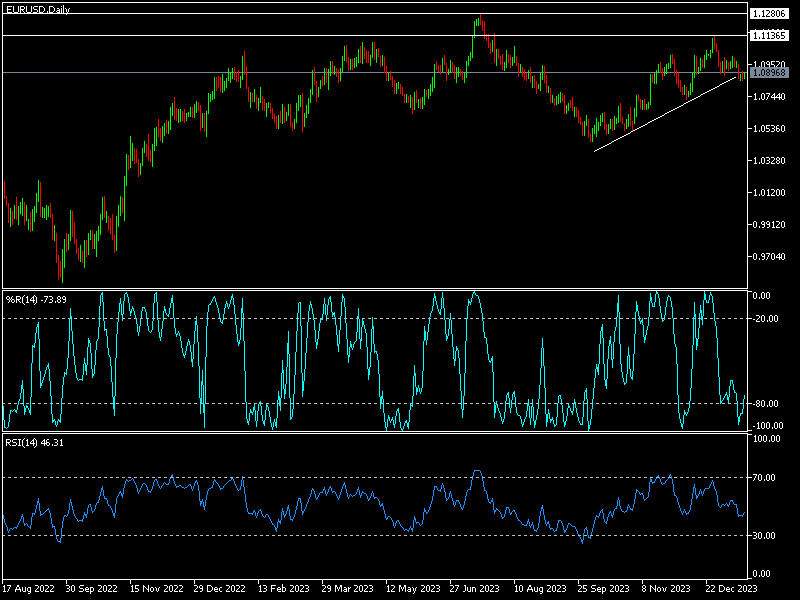
Task: Select the RSI(14) 46.31 indicator label
Action: pos(34,442)
